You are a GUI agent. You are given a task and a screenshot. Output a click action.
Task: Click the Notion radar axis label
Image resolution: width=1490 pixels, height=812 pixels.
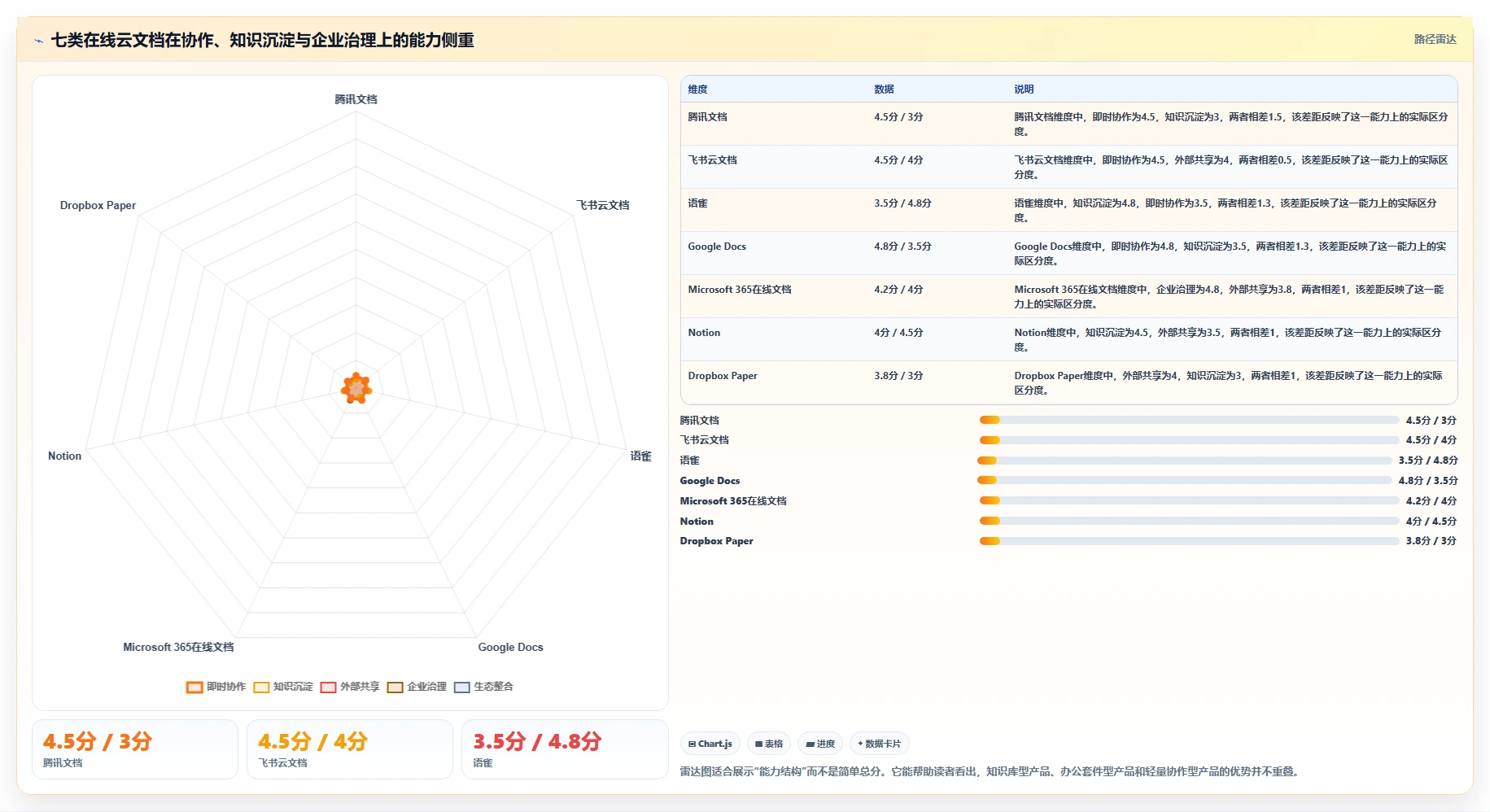pos(64,456)
